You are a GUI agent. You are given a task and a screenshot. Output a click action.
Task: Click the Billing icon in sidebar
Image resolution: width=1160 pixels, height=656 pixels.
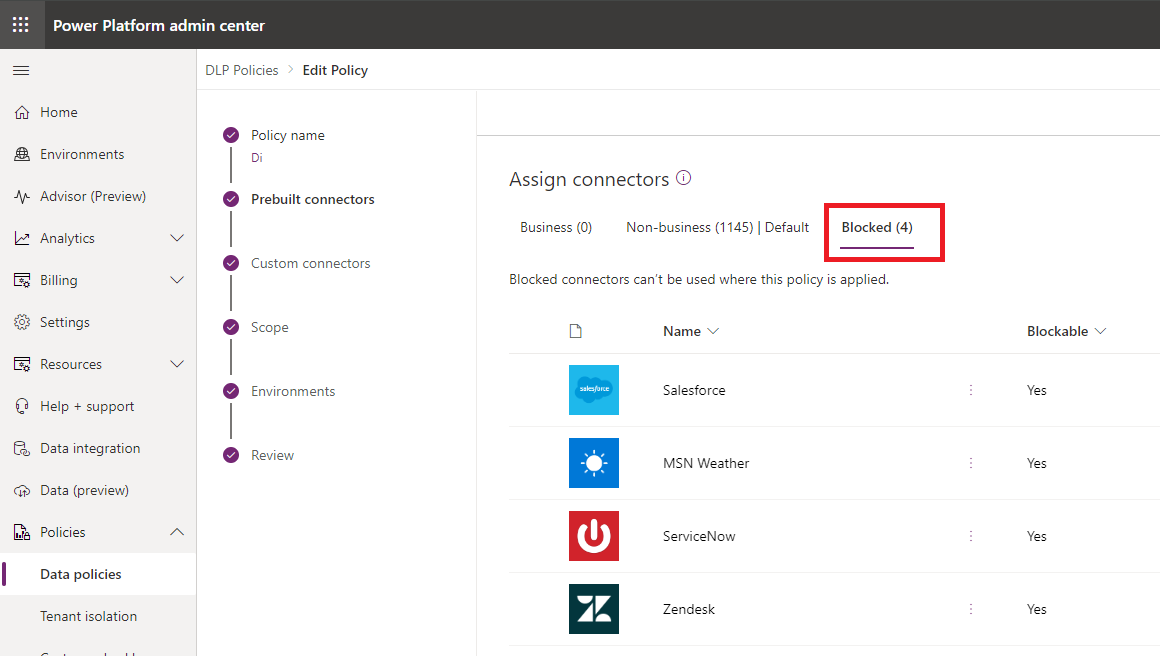click(x=22, y=280)
